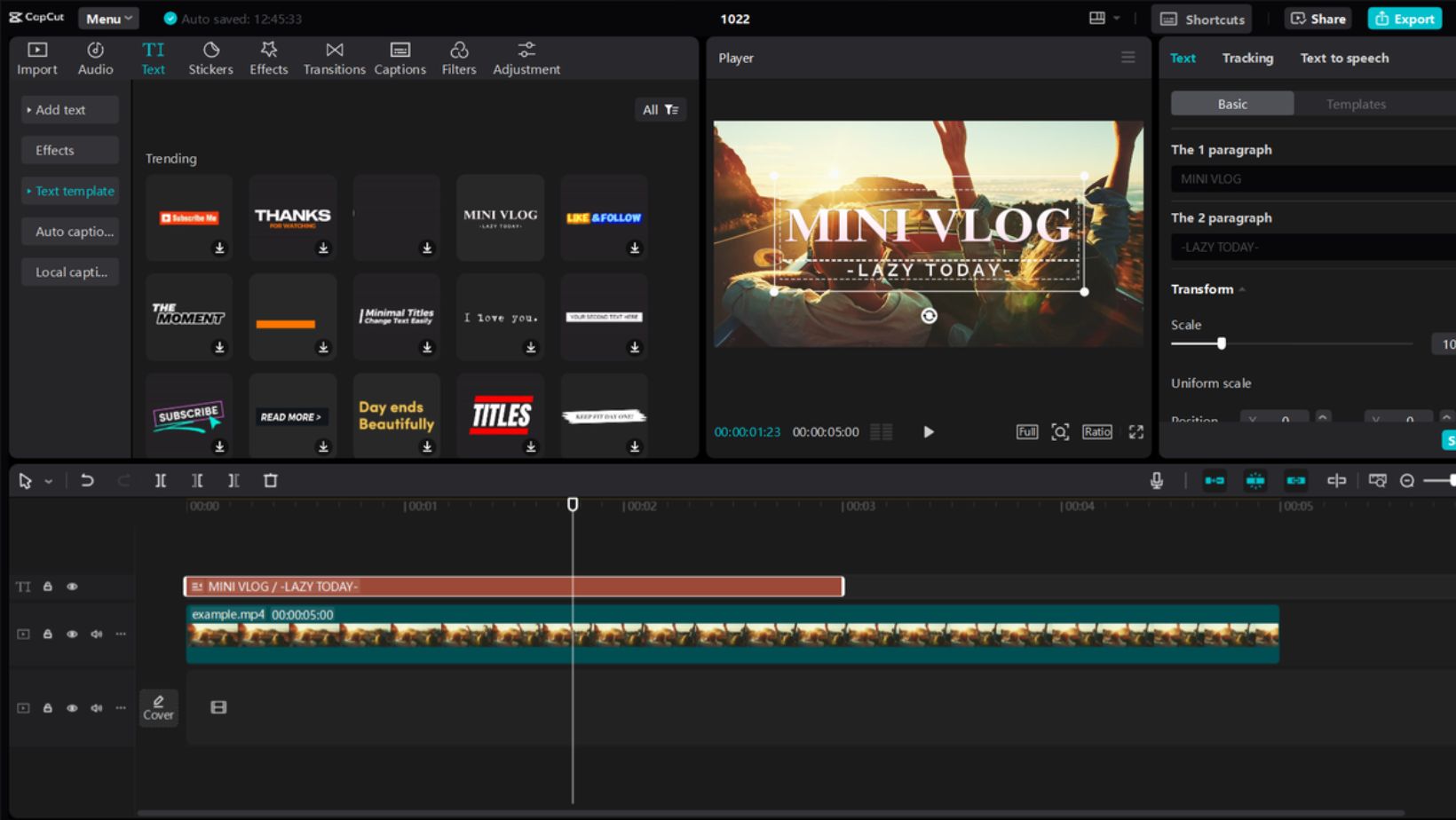The height and width of the screenshot is (820, 1456).
Task: Open the Captions panel
Action: (400, 59)
